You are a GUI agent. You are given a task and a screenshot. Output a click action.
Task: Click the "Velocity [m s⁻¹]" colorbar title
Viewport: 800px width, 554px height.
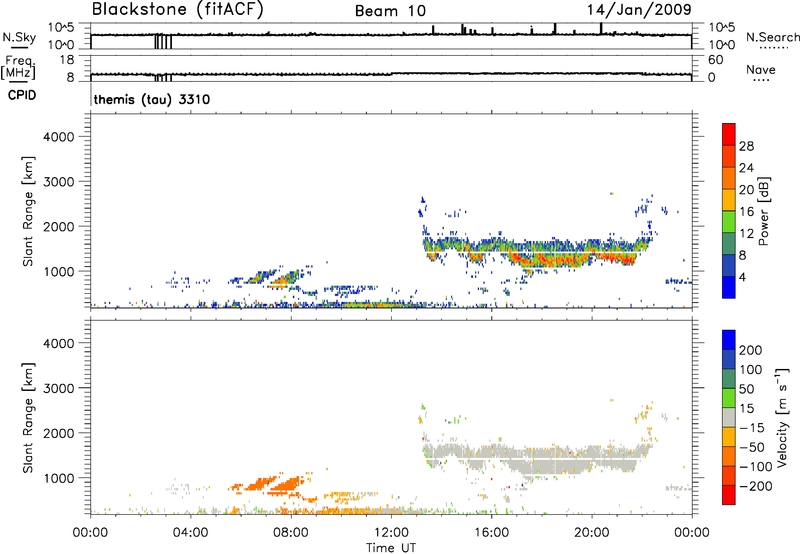coord(782,417)
